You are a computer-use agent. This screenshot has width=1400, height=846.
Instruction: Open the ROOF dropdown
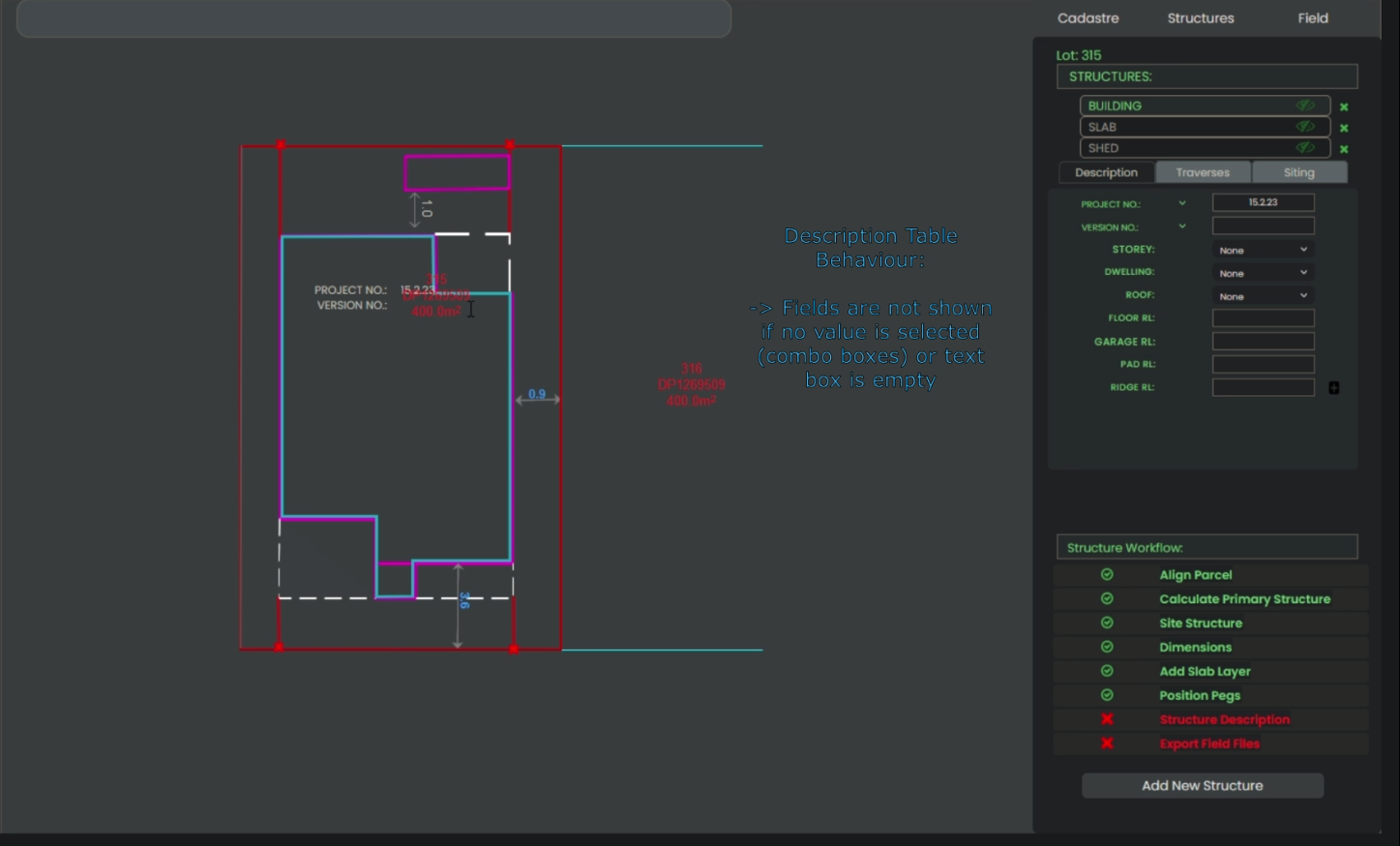(1264, 296)
